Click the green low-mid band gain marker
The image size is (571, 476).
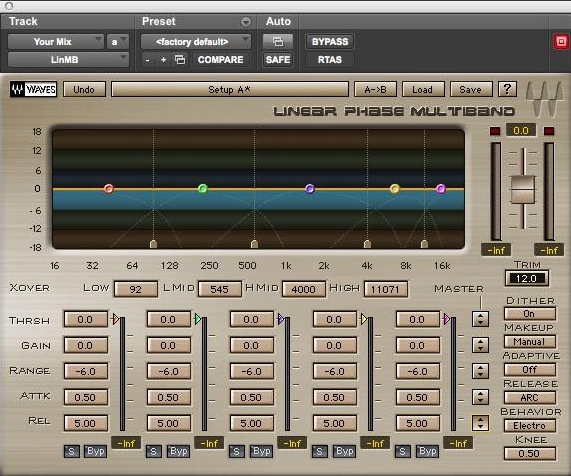203,188
